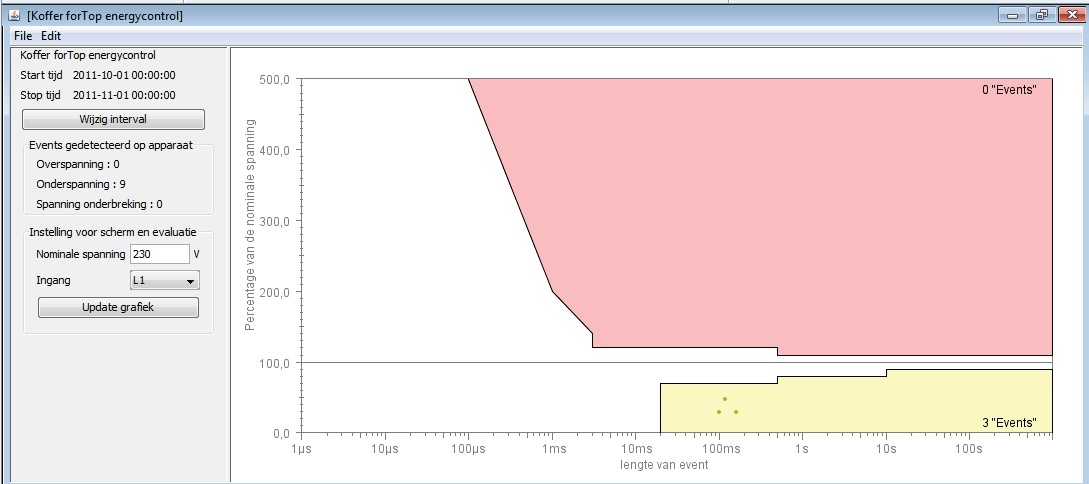Select the topmost yellow event dot
The image size is (1089, 484).
point(725,399)
